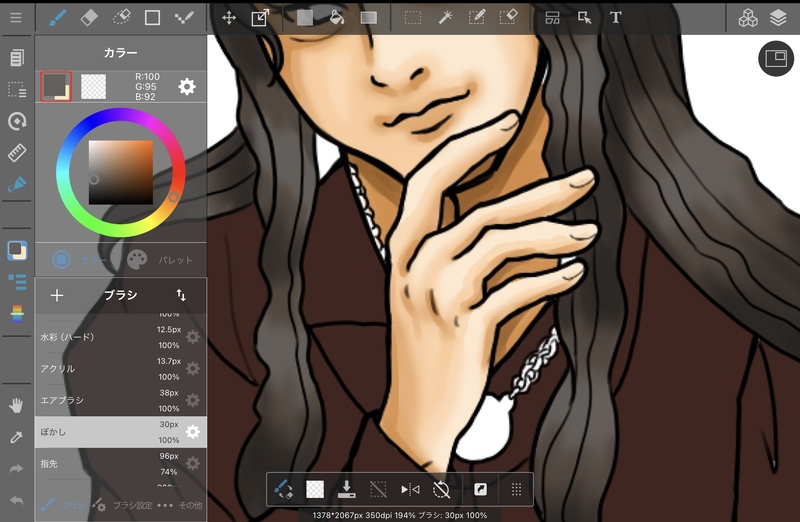Switch to the カラー tab
Image resolution: width=800 pixels, height=522 pixels.
(x=80, y=259)
